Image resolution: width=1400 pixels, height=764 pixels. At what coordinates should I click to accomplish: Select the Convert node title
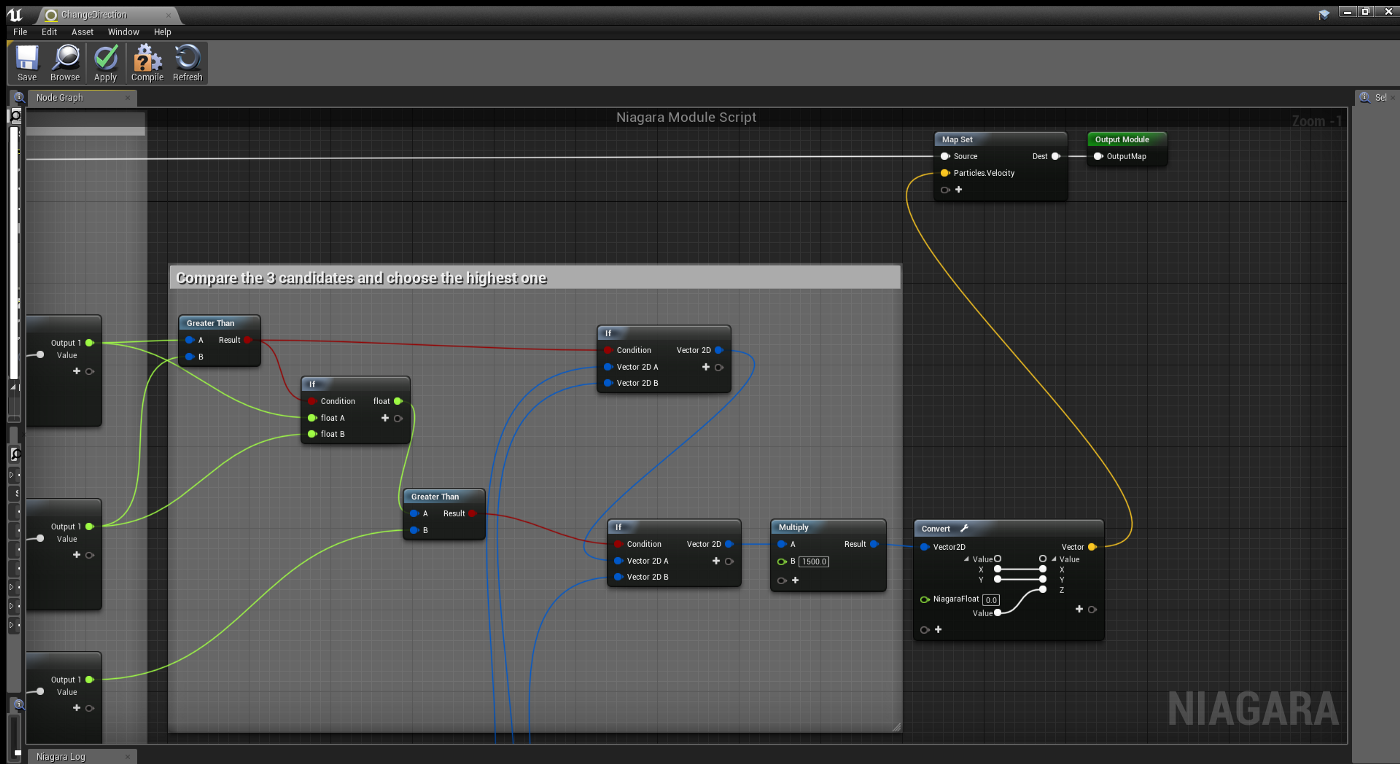point(937,528)
